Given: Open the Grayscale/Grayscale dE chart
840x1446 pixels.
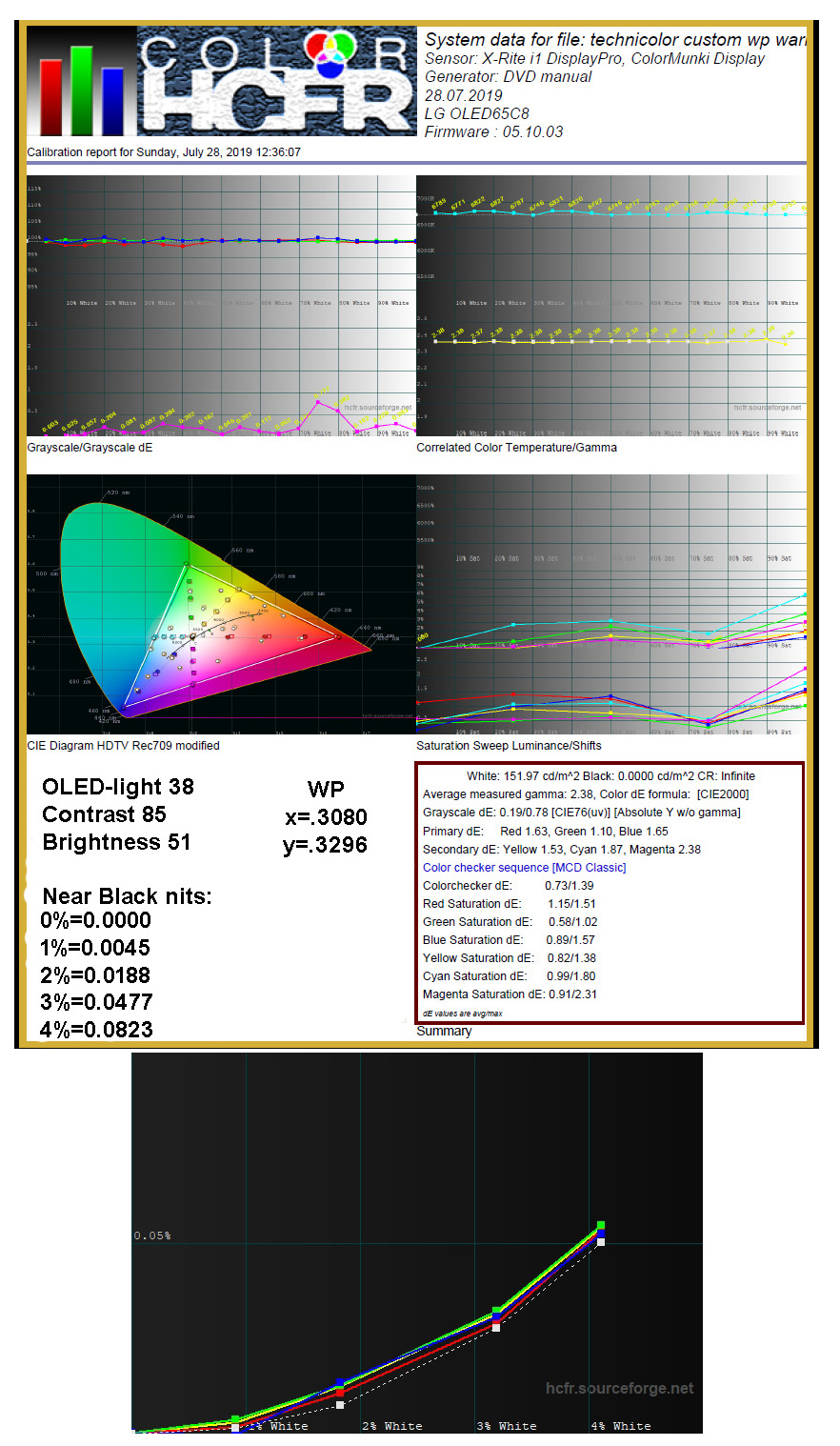Looking at the screenshot, I should (221, 305).
